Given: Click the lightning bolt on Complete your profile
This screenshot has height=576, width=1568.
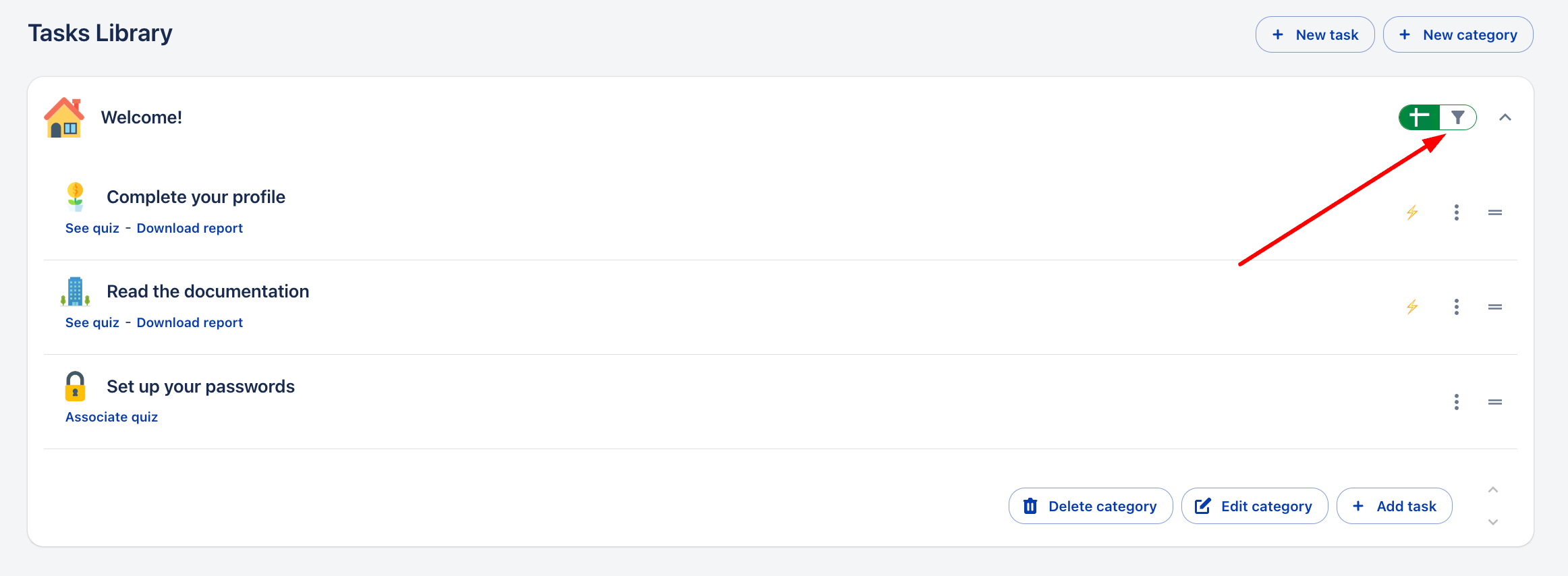Looking at the screenshot, I should 1412,212.
